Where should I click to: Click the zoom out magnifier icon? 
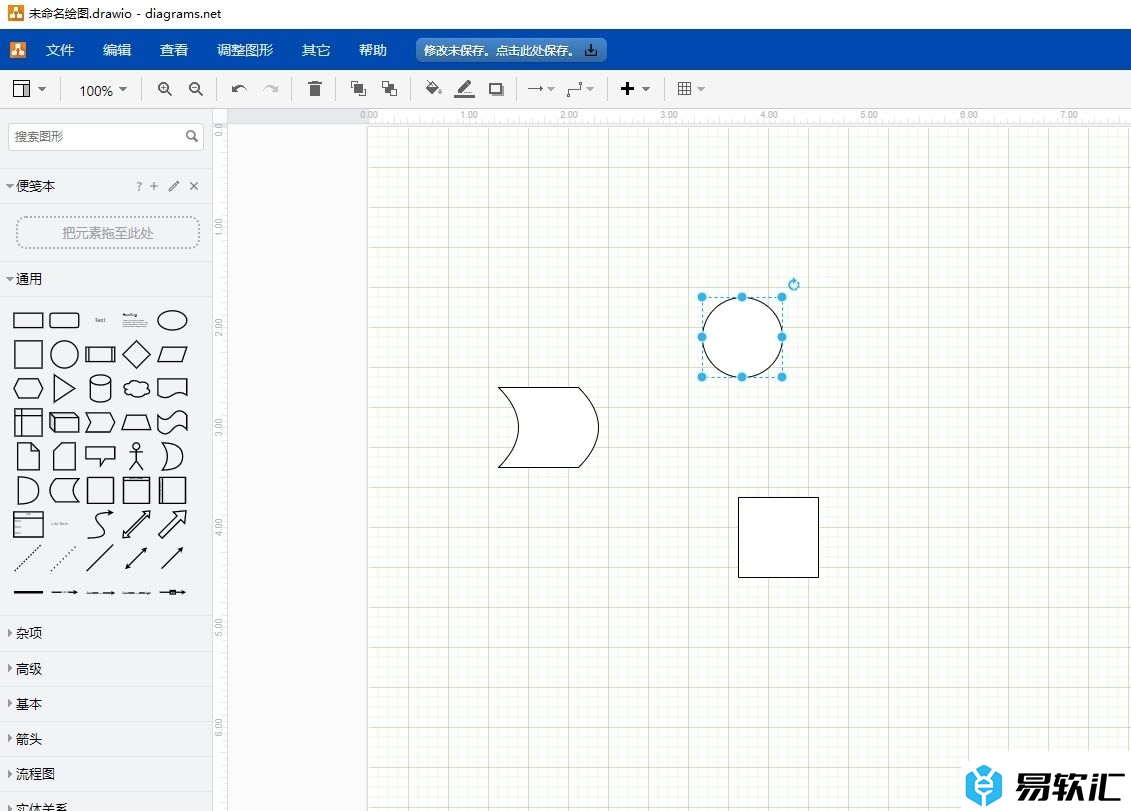pyautogui.click(x=195, y=89)
